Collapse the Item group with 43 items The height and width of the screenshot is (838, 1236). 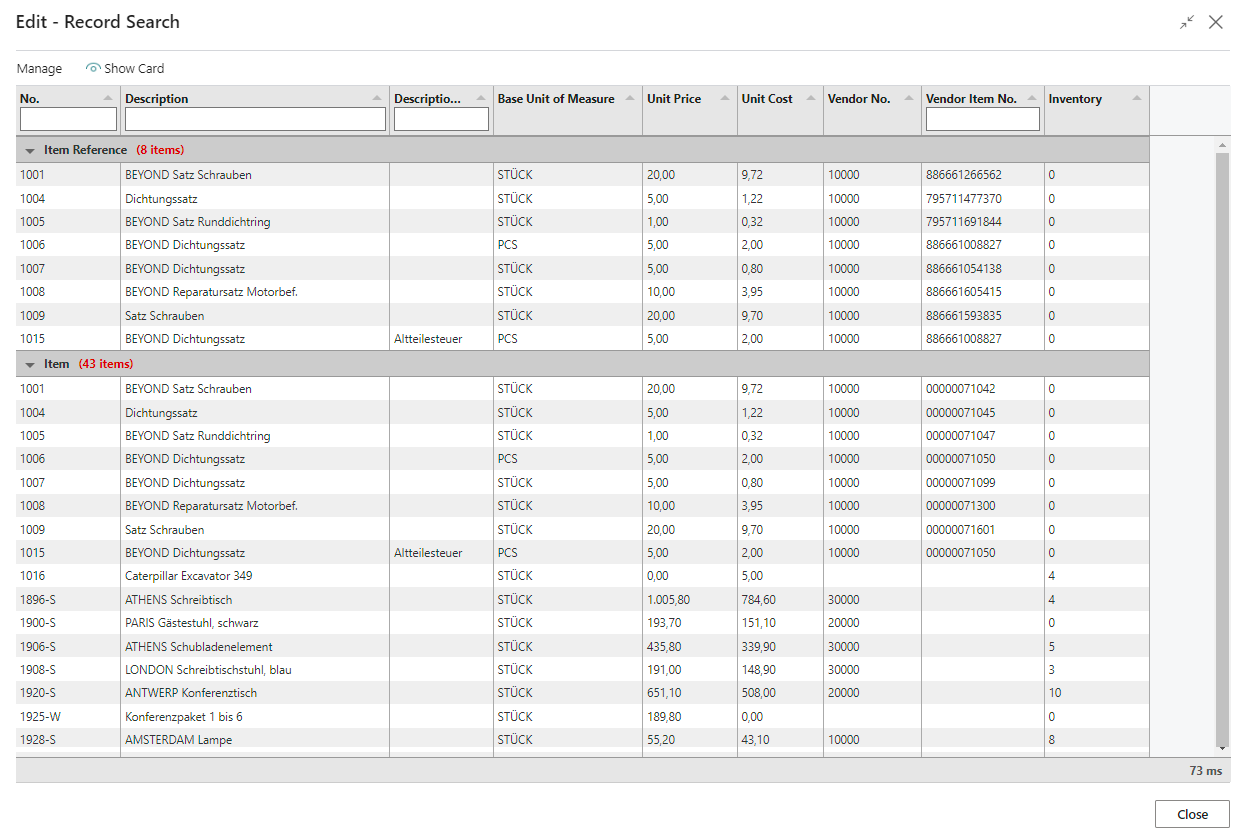(x=30, y=365)
